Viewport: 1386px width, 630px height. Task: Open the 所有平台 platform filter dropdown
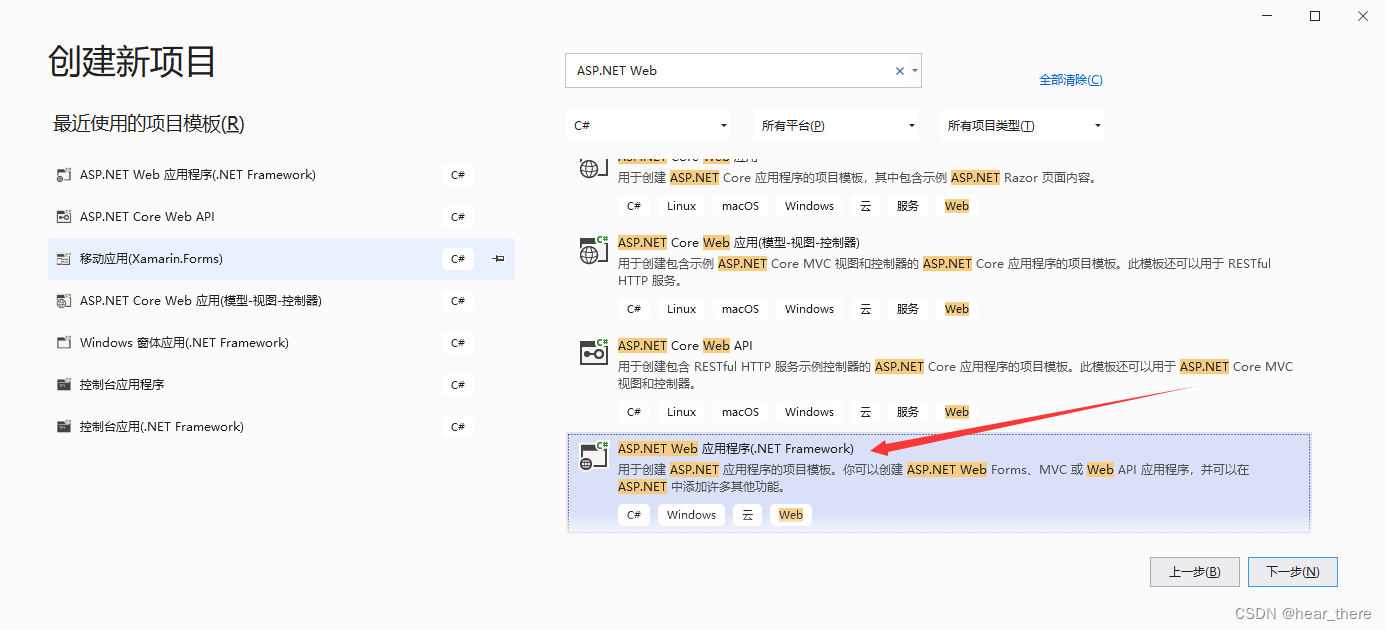point(837,125)
